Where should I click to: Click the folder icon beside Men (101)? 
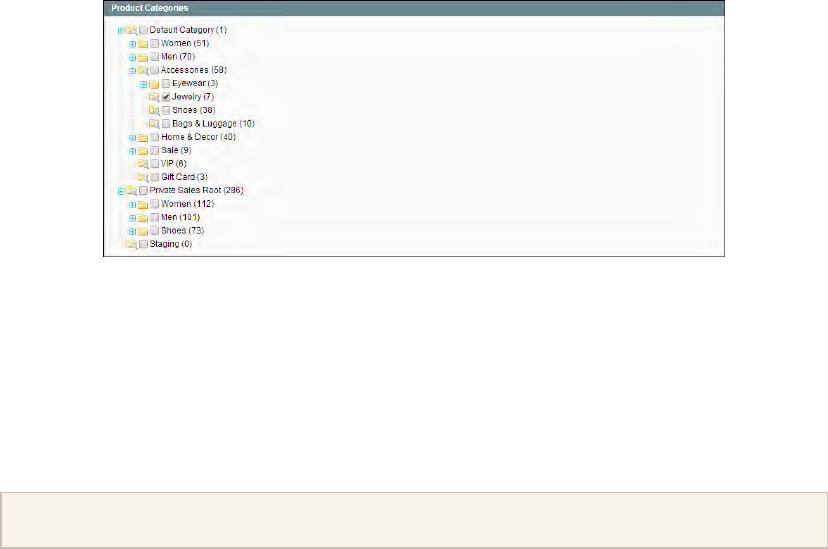[x=143, y=217]
